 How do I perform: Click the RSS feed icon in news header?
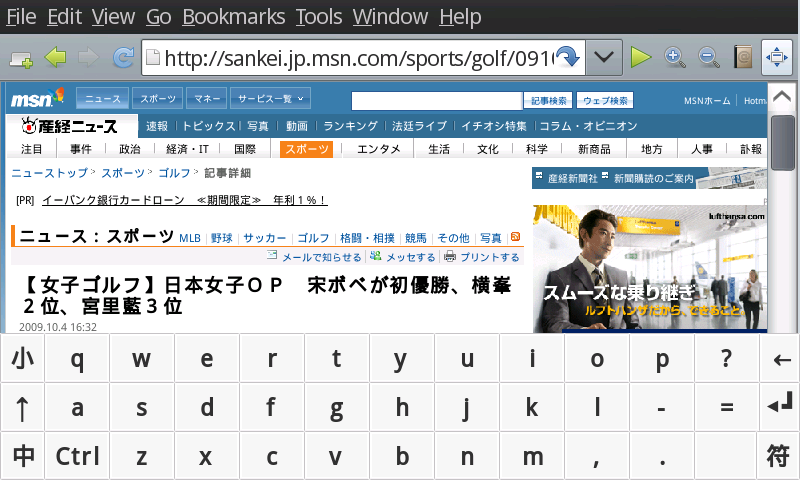[x=516, y=237]
